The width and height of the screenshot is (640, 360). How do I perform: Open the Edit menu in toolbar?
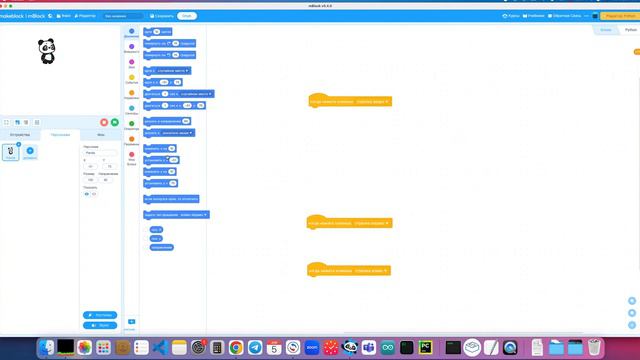85,16
